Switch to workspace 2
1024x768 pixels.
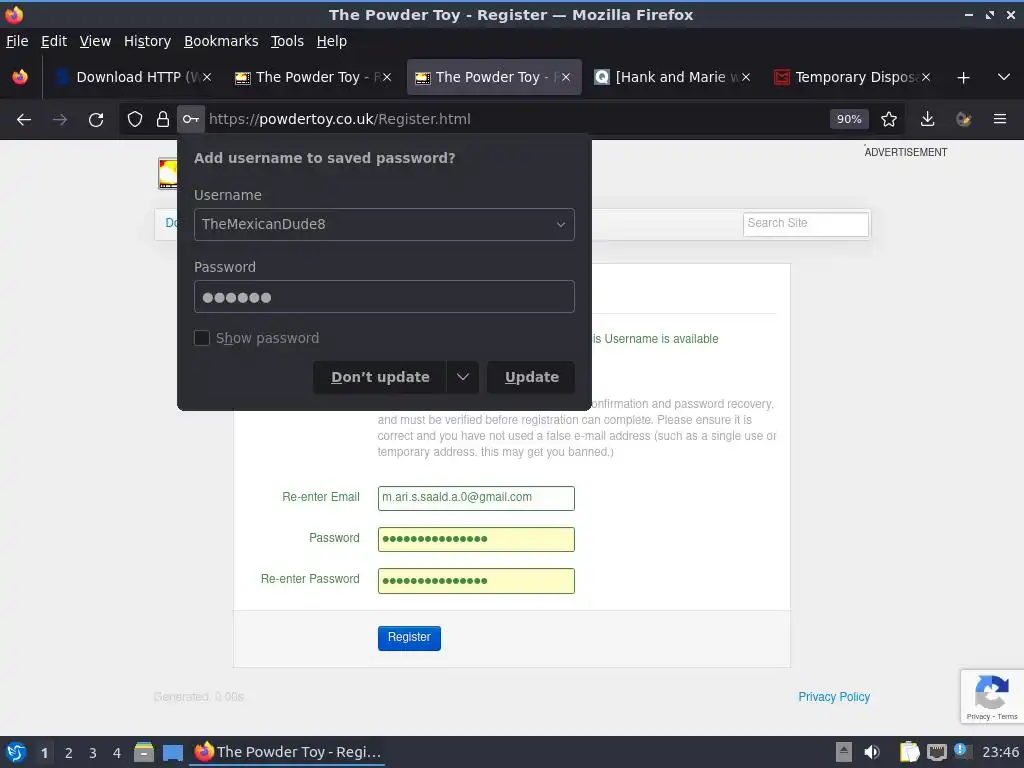(69, 753)
